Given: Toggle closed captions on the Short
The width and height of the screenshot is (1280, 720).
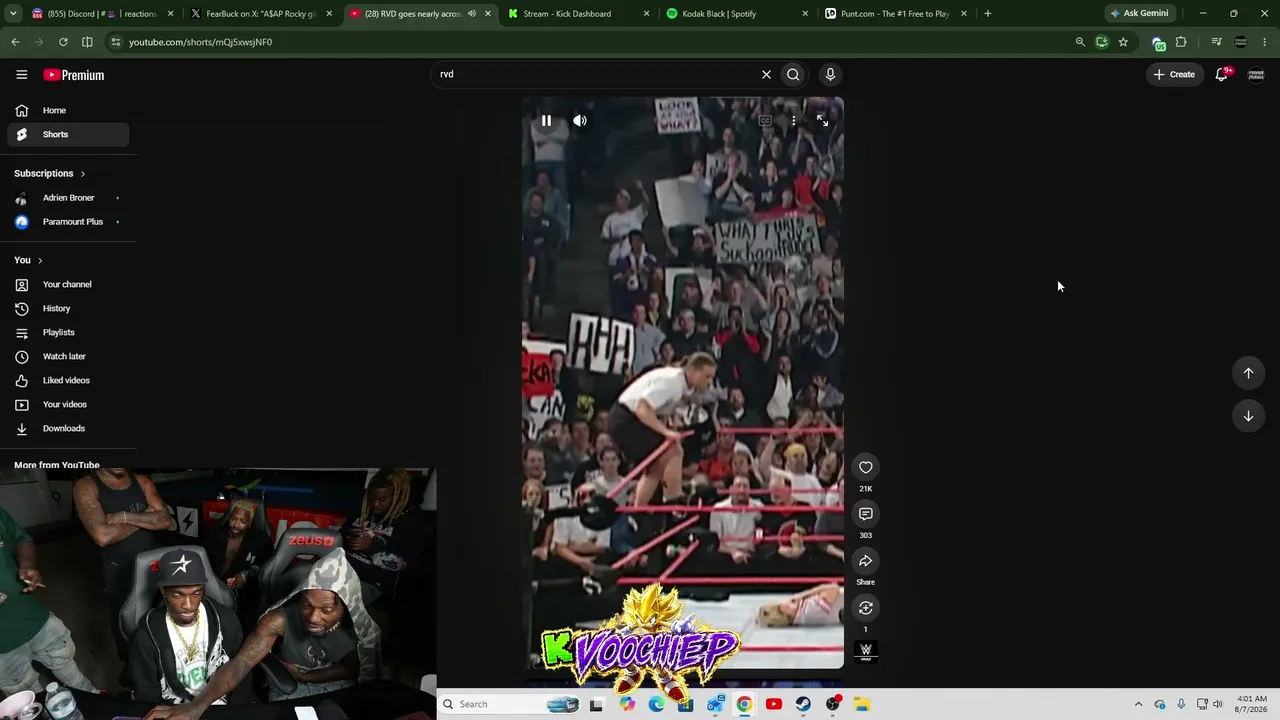Looking at the screenshot, I should (x=765, y=121).
